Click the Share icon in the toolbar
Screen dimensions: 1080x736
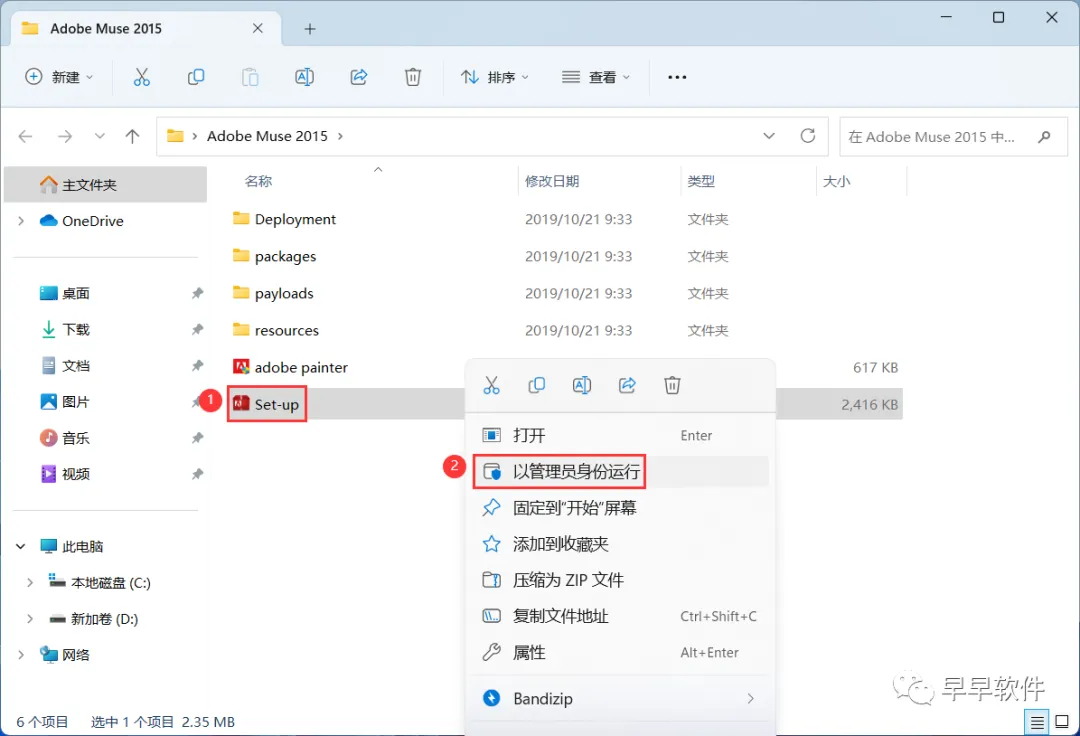[359, 77]
